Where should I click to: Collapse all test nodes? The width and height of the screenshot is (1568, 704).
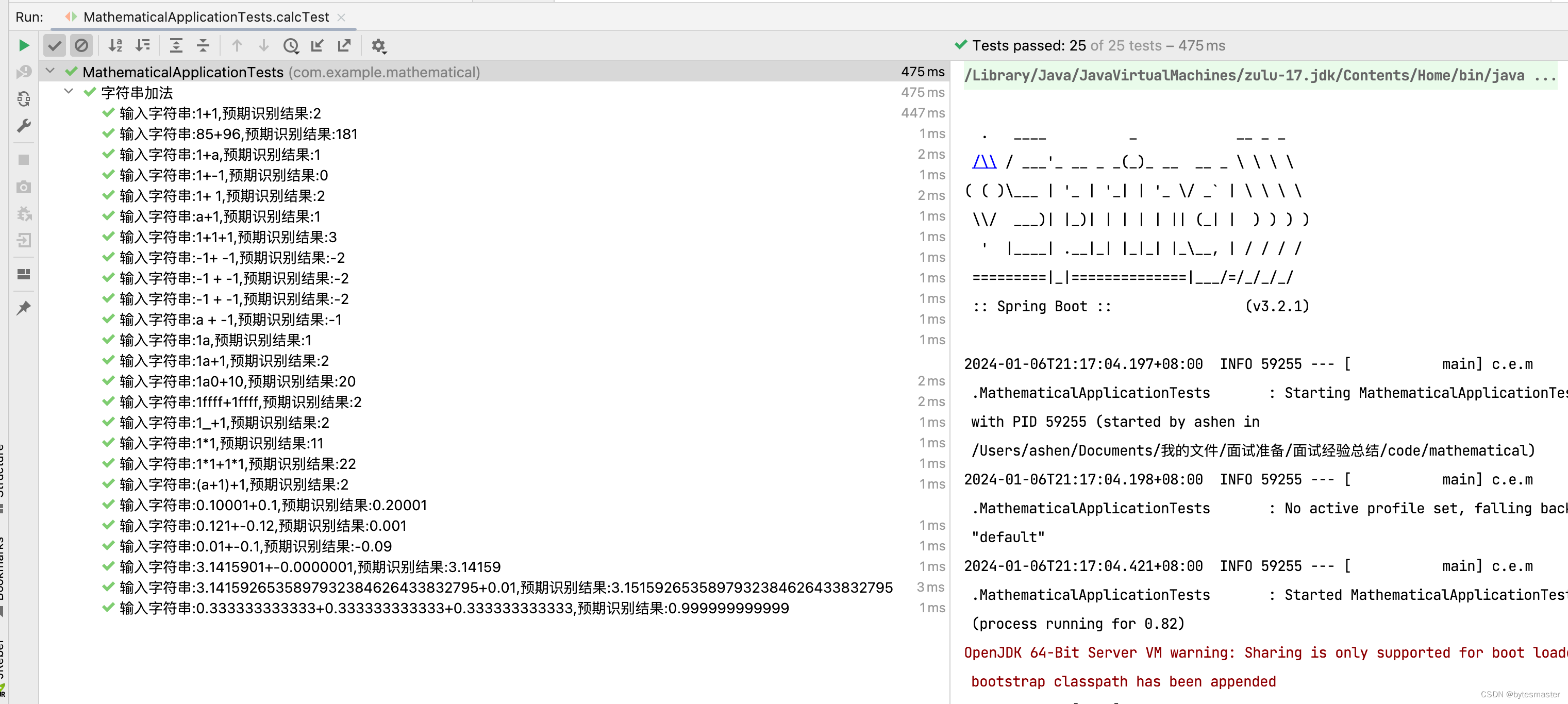point(203,46)
